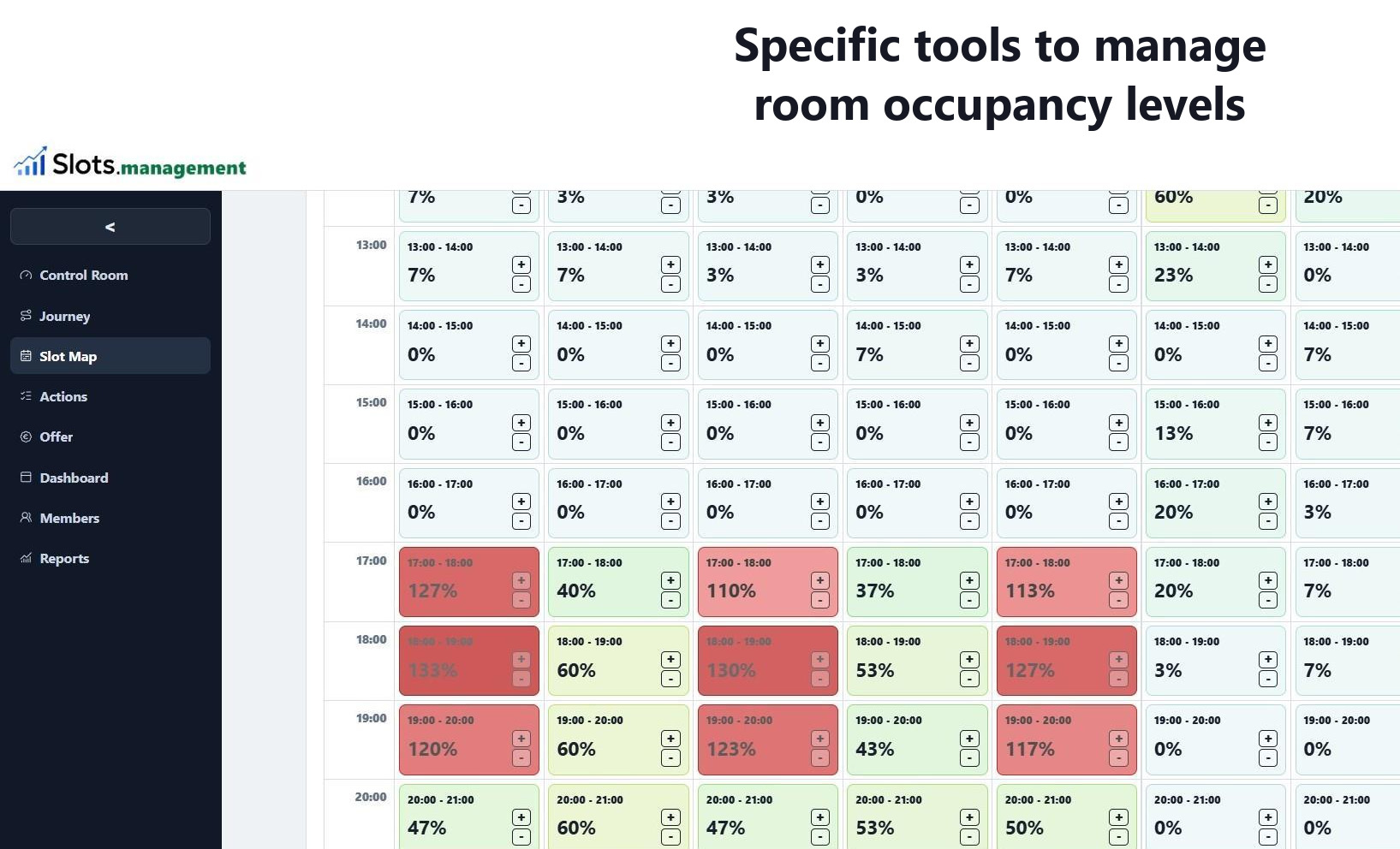
Task: Select the 43% slot card at 19:00 - 20:00
Action: [x=917, y=739]
